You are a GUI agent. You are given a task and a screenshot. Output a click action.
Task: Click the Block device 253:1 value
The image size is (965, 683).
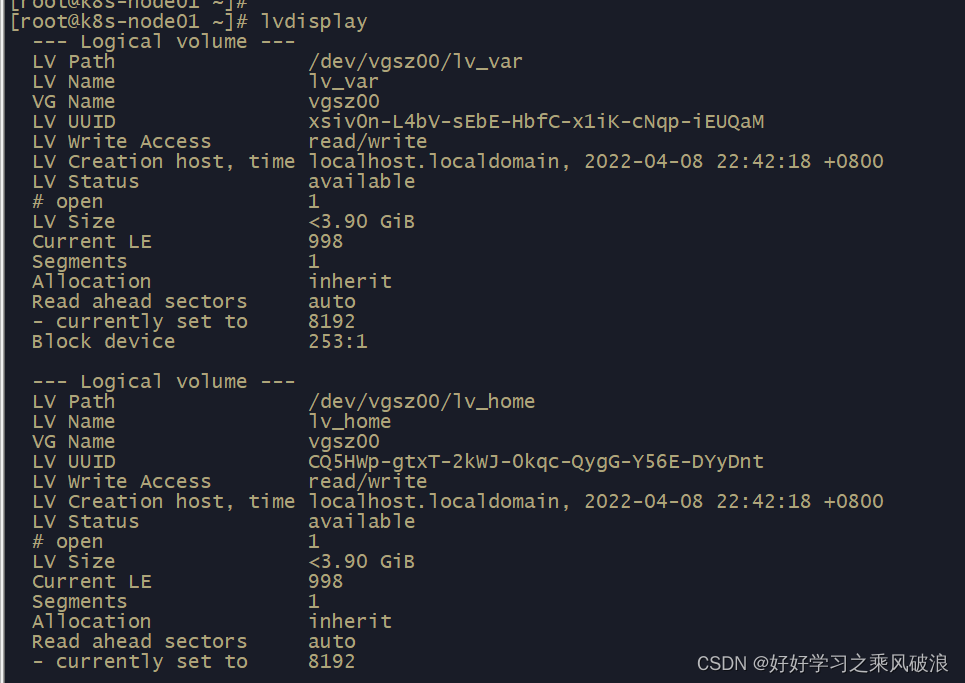tap(338, 342)
